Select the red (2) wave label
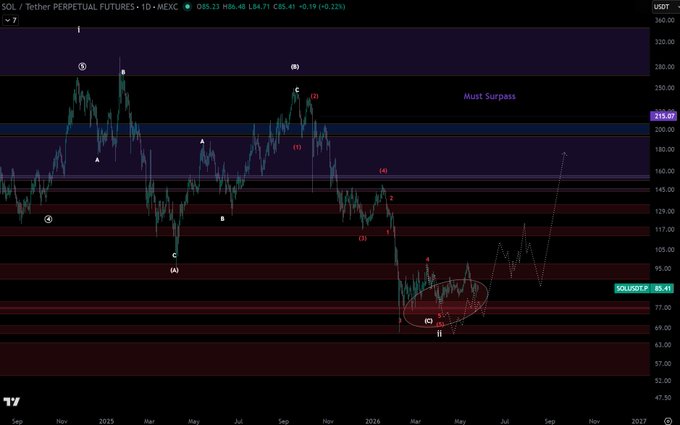This screenshot has width=680, height=425. click(314, 96)
